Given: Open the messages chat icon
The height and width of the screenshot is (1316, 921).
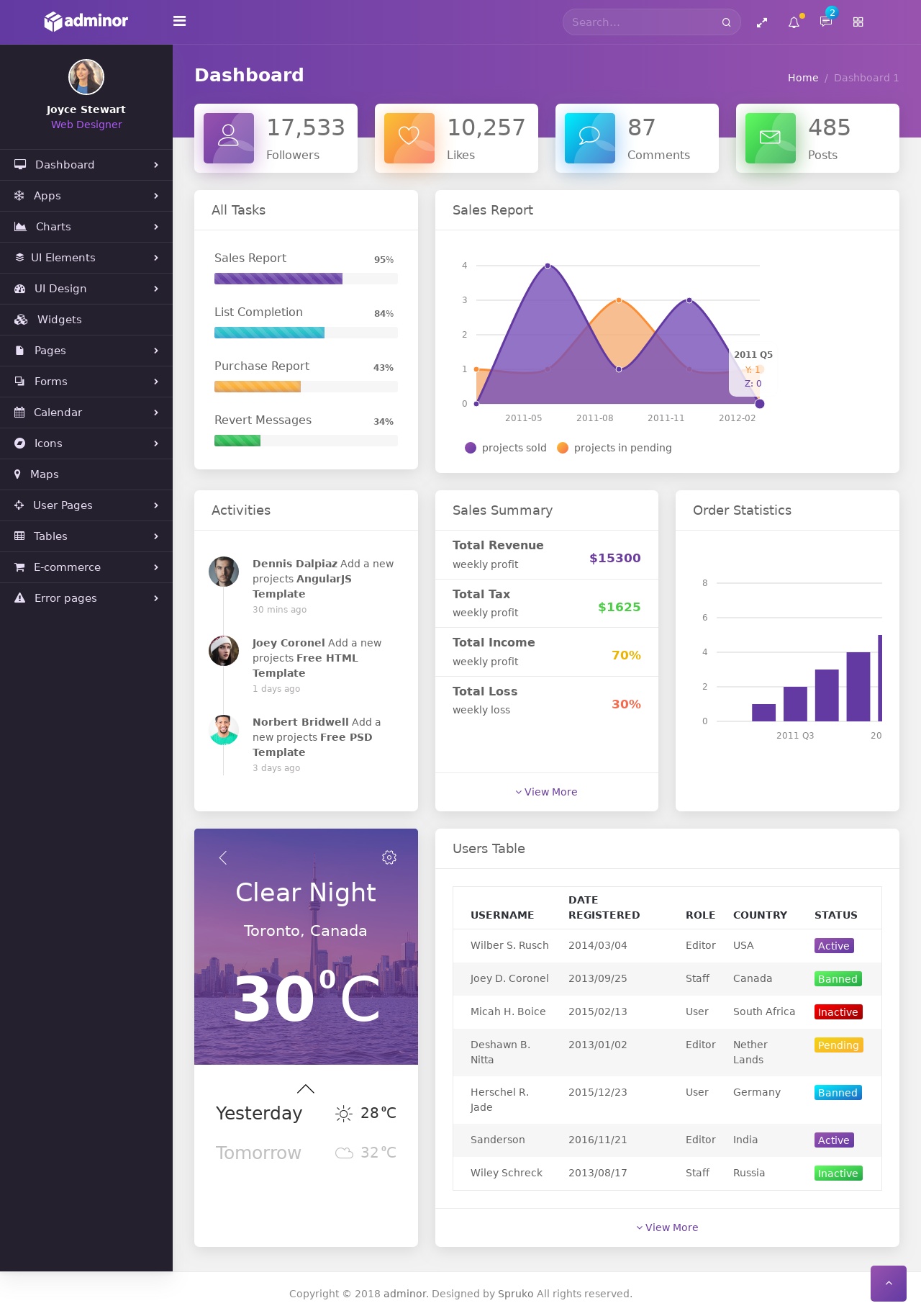Looking at the screenshot, I should [826, 22].
